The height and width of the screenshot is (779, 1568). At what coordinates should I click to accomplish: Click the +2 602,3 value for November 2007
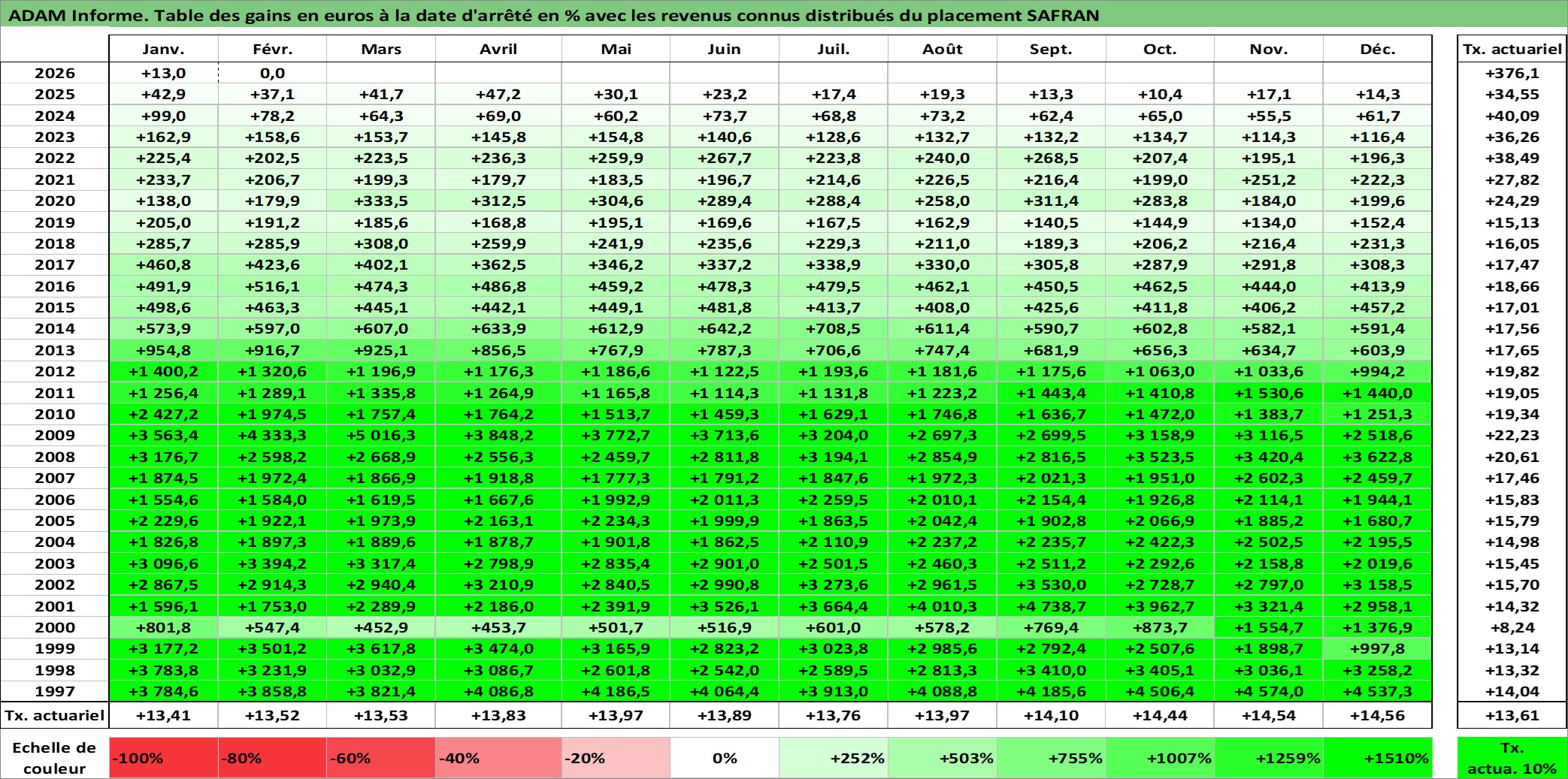click(x=1269, y=478)
